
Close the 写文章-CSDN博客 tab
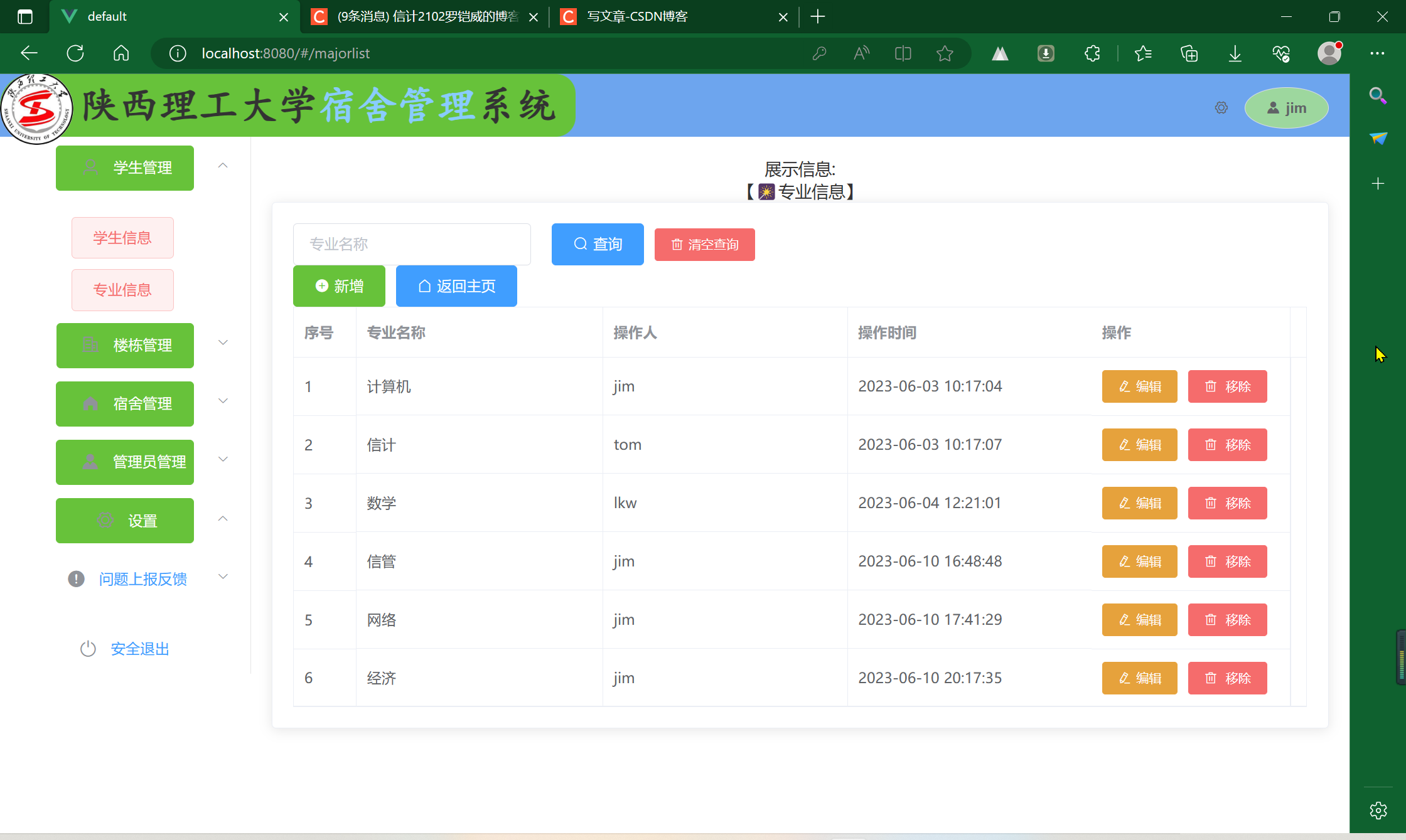coord(783,17)
